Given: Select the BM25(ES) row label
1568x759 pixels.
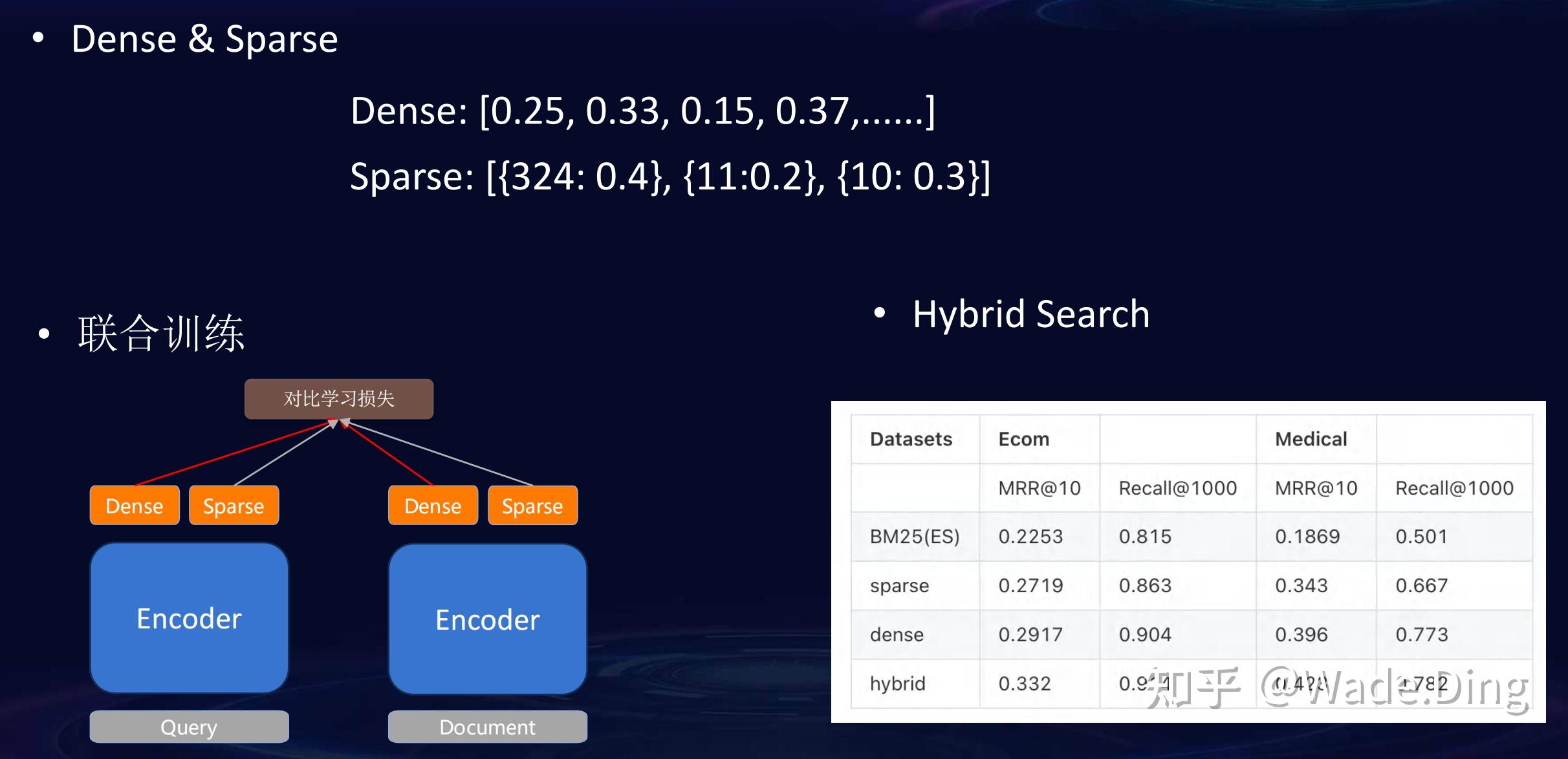Looking at the screenshot, I should coord(914,537).
